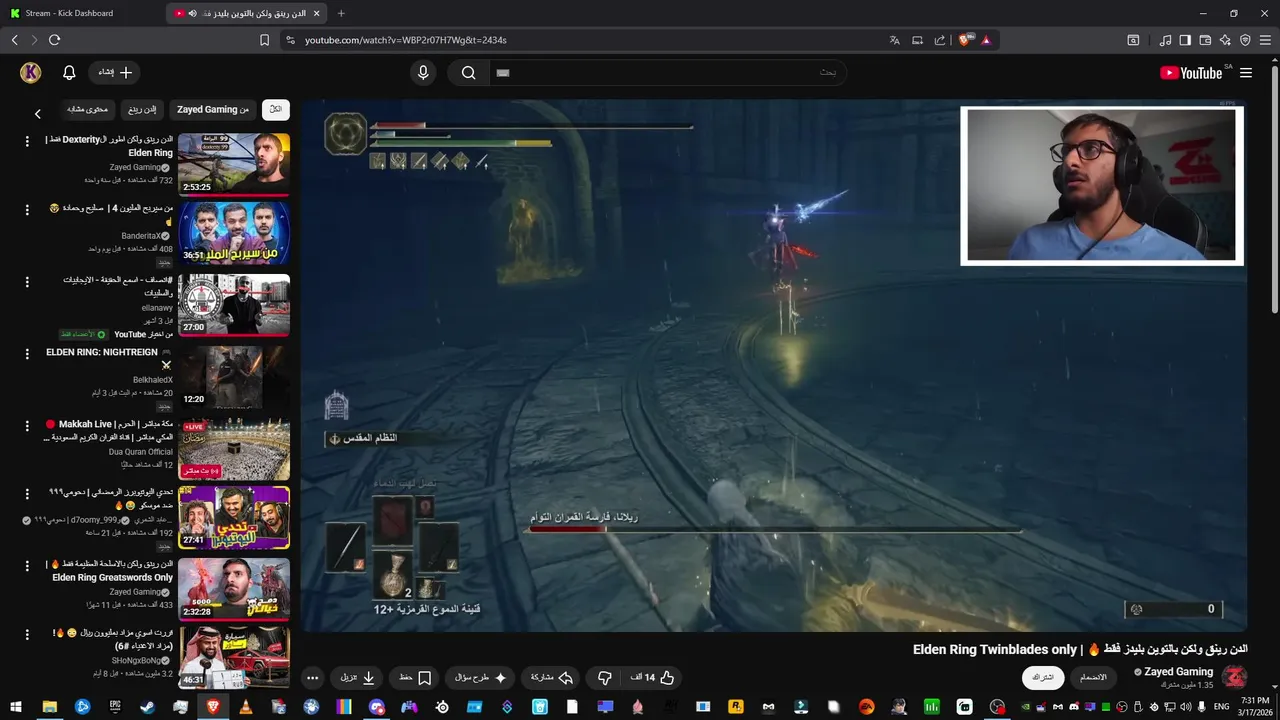
Task: Click the Join (الانضمام) membership button
Action: tap(1094, 677)
